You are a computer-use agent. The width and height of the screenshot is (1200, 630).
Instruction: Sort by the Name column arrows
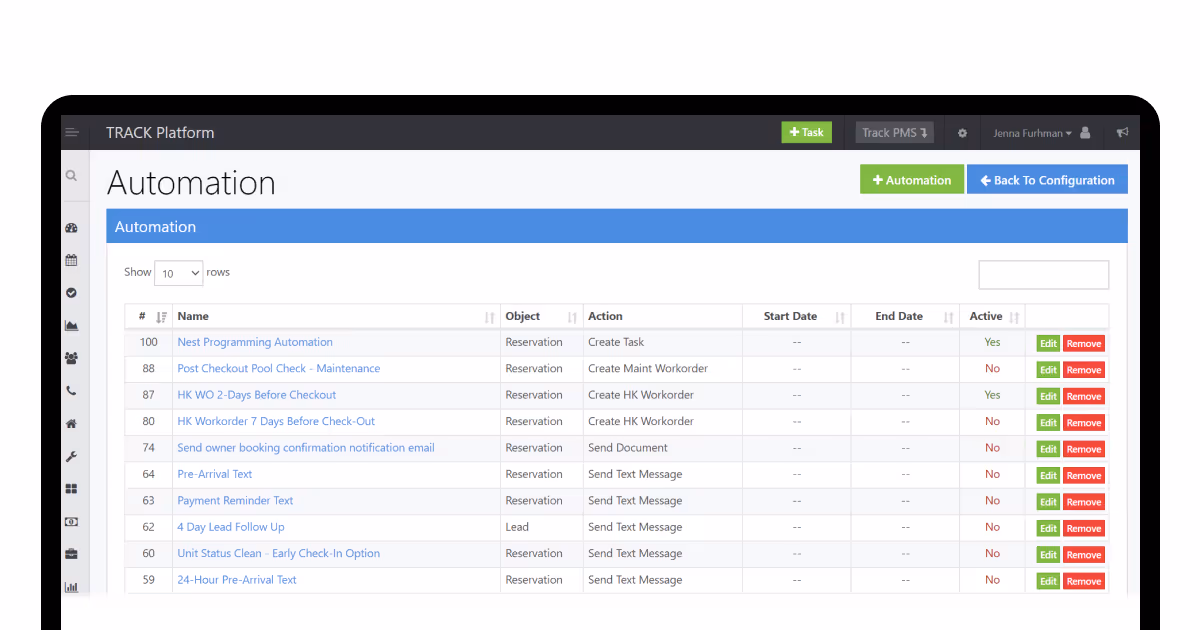pos(490,317)
